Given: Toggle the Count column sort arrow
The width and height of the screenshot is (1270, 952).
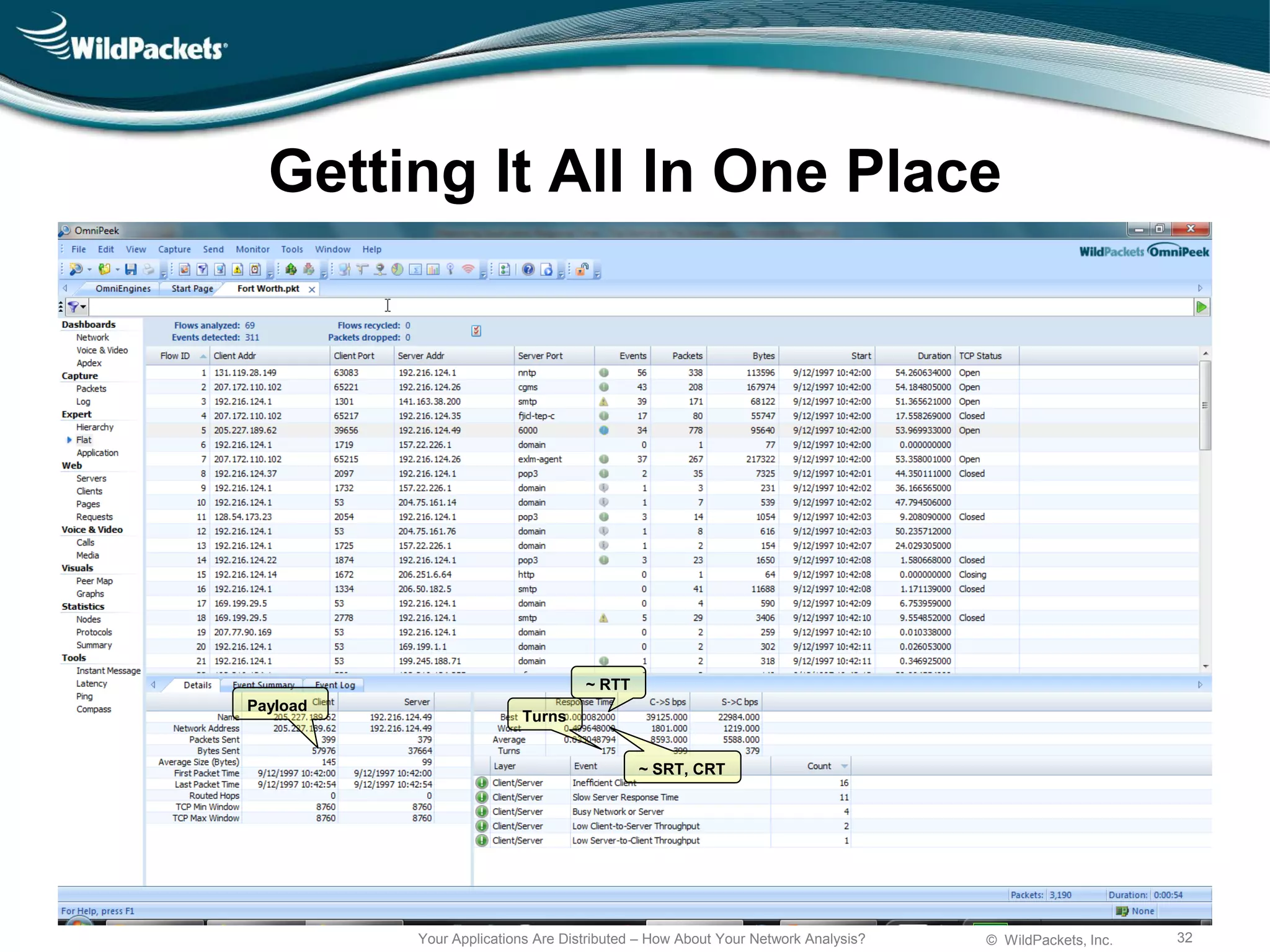Looking at the screenshot, I should click(844, 767).
